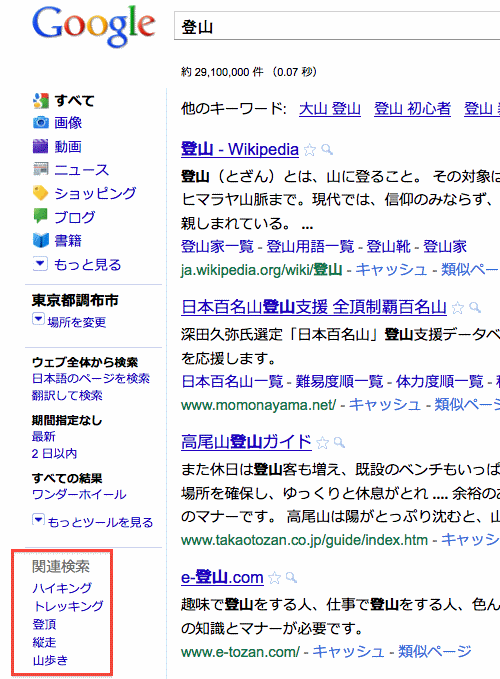Switch to ショッピング search
Image resolution: width=500 pixels, height=679 pixels.
point(95,193)
